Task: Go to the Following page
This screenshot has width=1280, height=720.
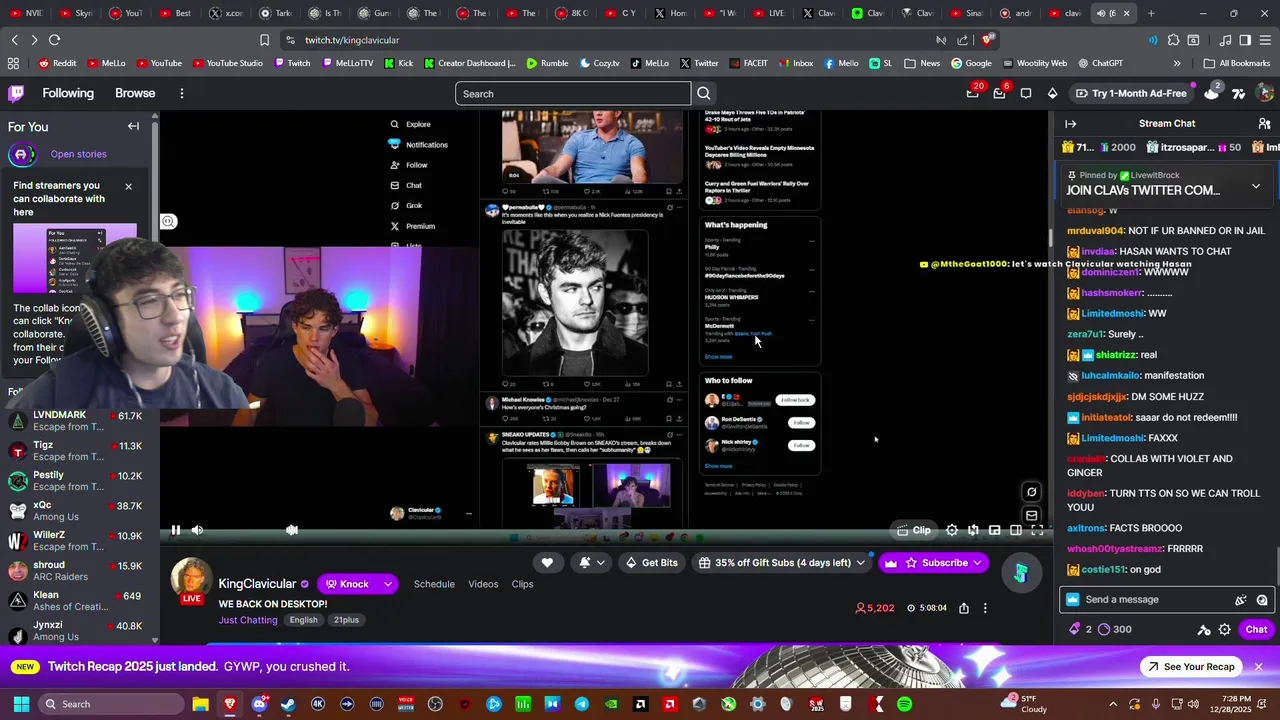Action: [x=68, y=93]
